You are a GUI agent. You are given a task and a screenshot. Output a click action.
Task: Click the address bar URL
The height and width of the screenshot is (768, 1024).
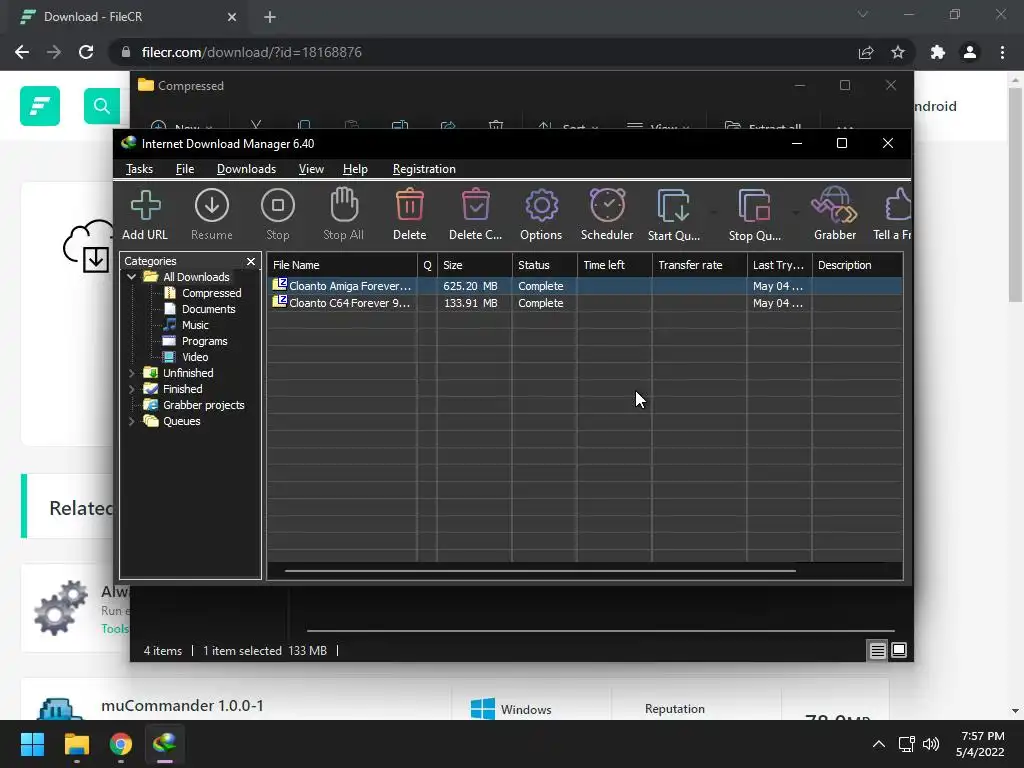pyautogui.click(x=251, y=52)
